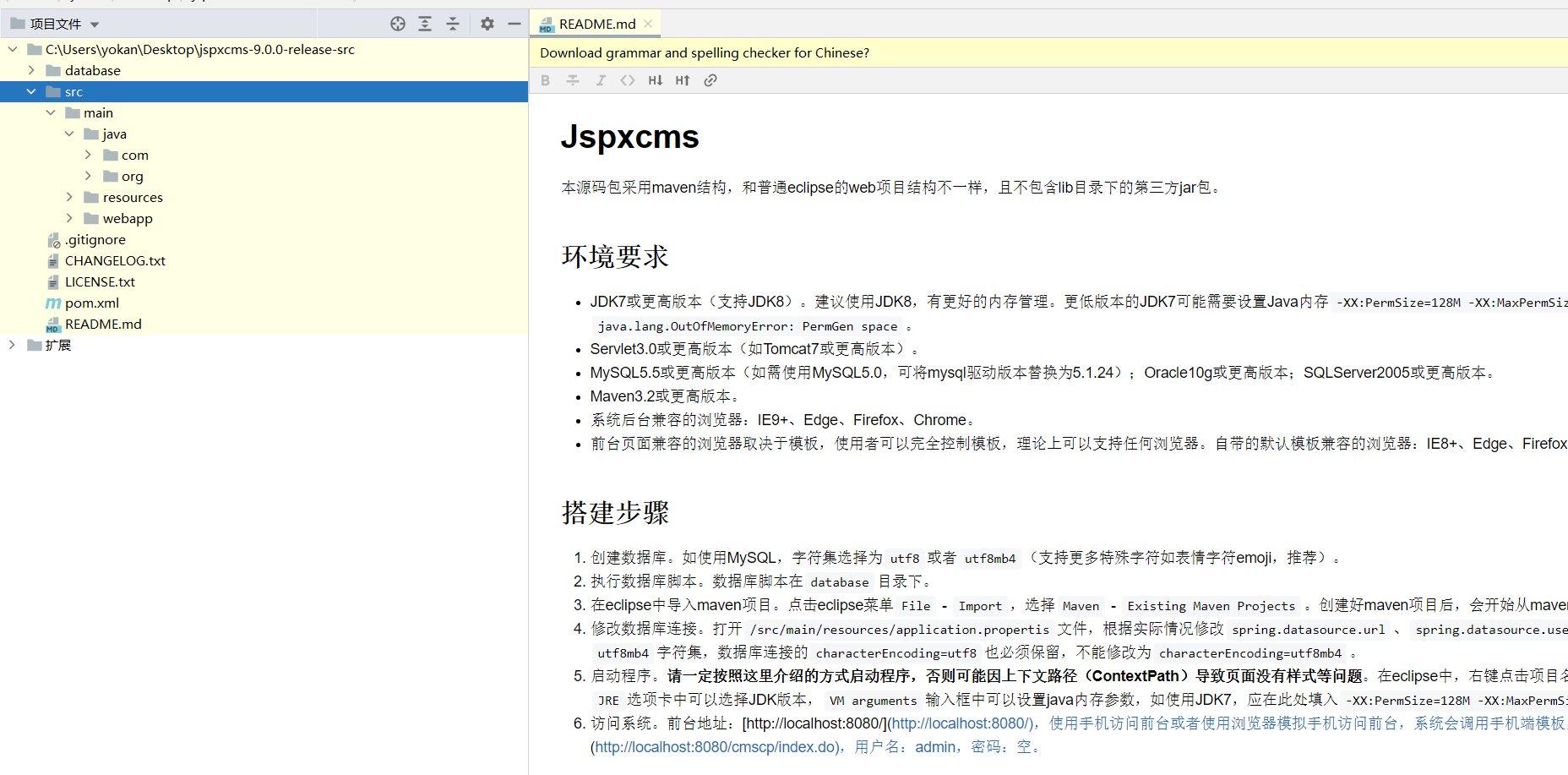This screenshot has height=775, width=1568.
Task: Increase header level in markdown toolbar
Action: click(683, 80)
